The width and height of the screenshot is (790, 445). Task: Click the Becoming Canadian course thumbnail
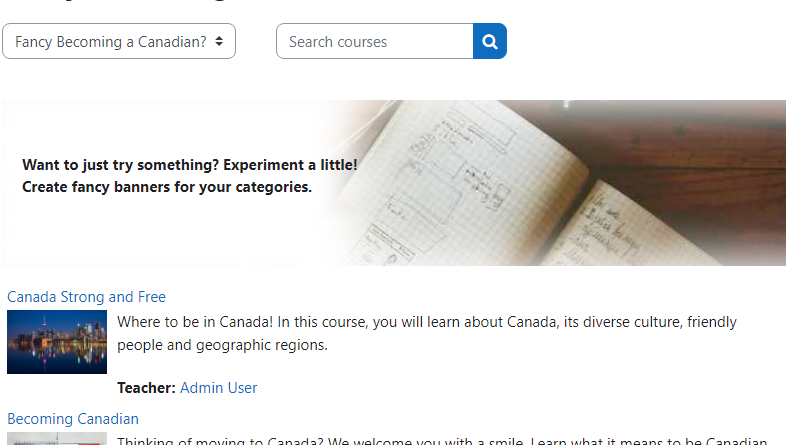(57, 438)
